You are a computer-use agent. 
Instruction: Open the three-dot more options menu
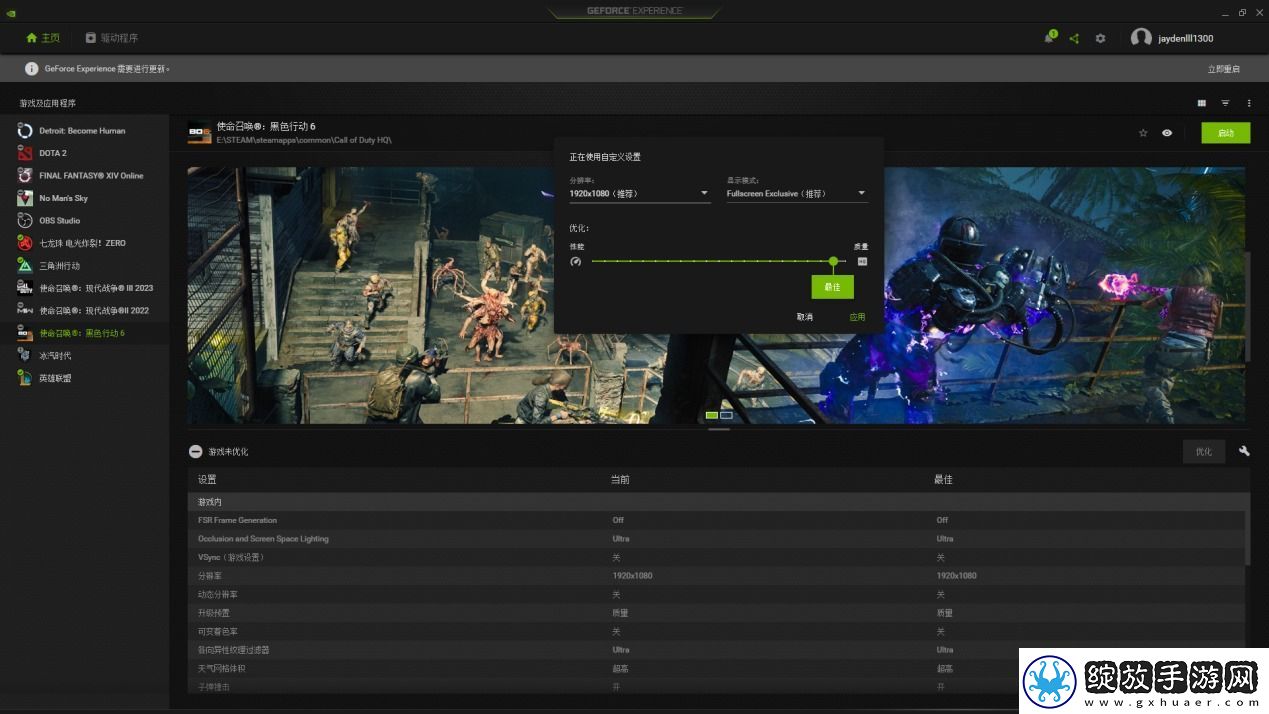tap(1249, 103)
